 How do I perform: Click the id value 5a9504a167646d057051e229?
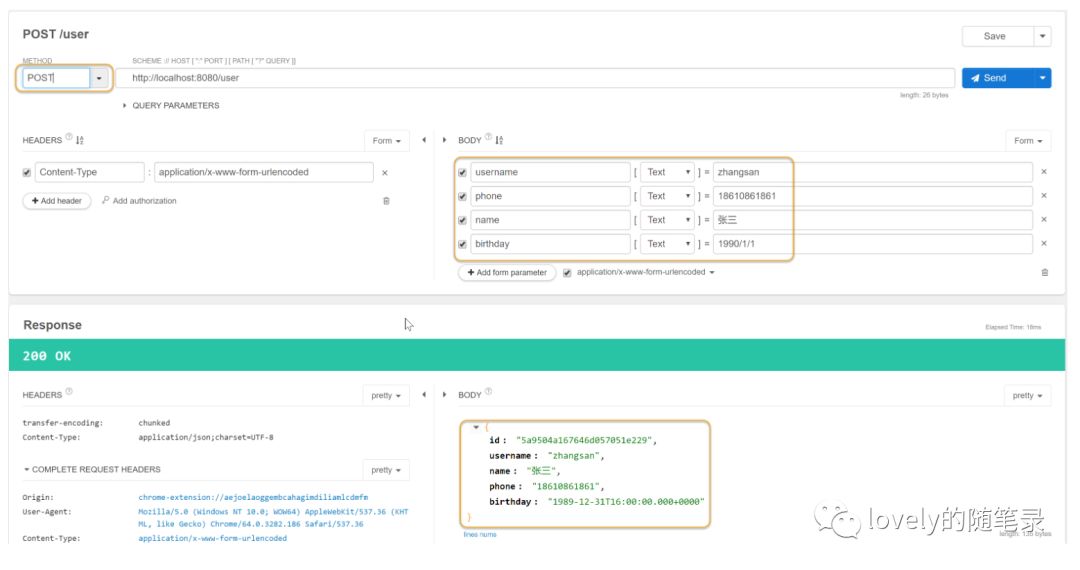pos(584,440)
